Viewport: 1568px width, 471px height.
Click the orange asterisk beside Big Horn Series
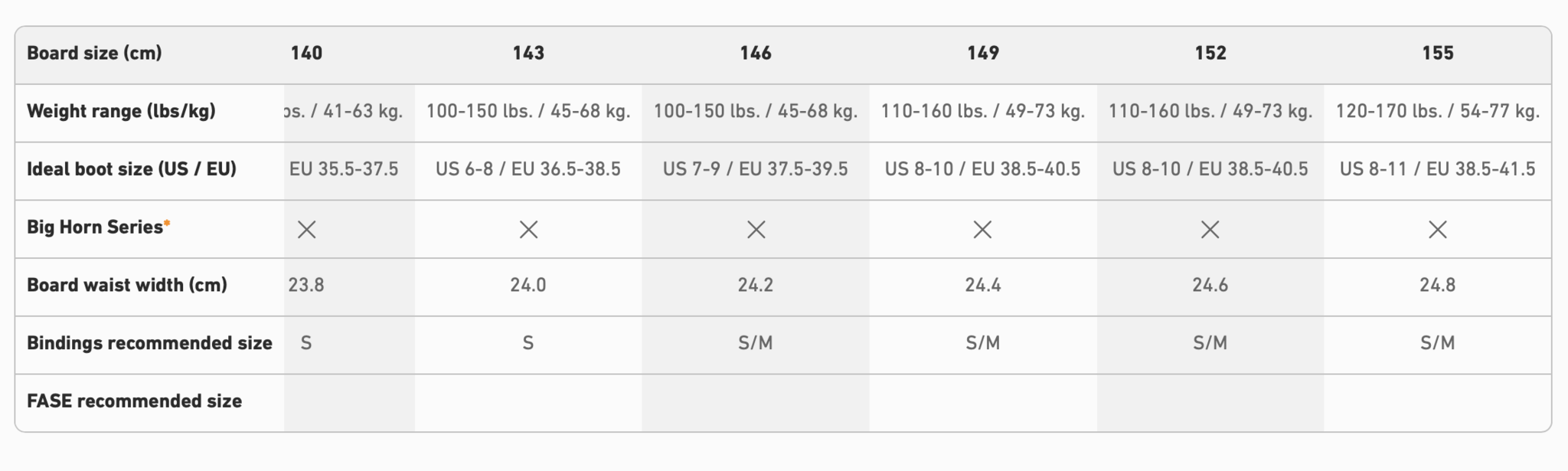point(167,224)
